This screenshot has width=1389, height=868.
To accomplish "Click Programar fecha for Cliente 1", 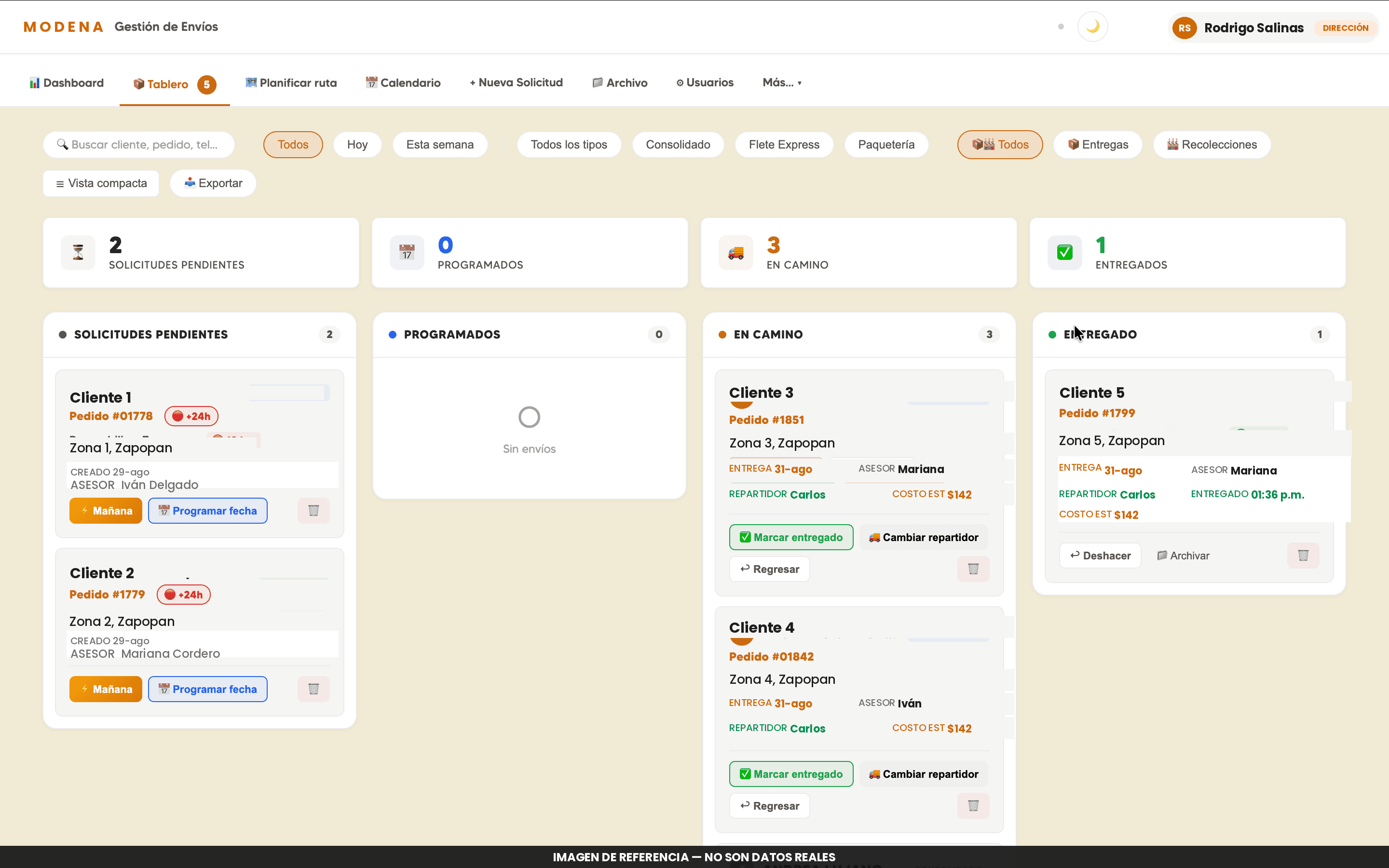I will [x=208, y=510].
